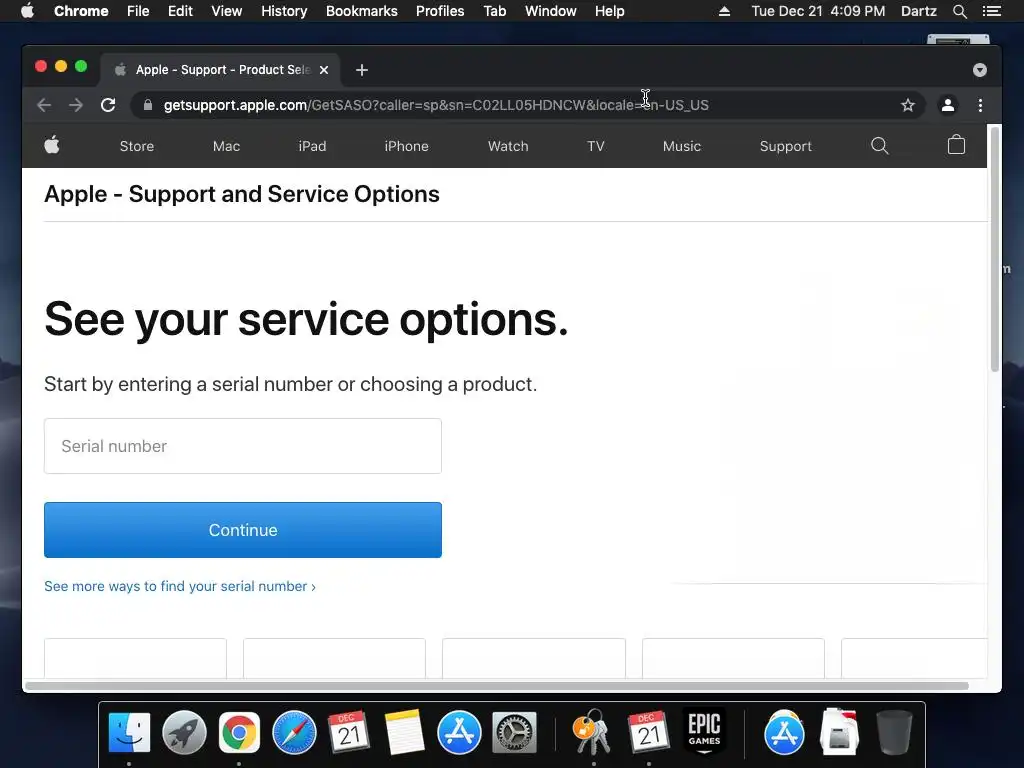The image size is (1024, 768).
Task: Open the Help menu
Action: [609, 11]
